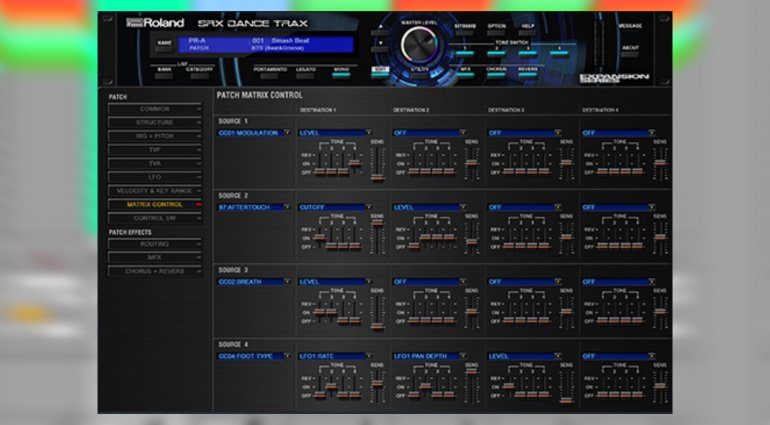The width and height of the screenshot is (770, 425).
Task: Open the LFO page
Action: [155, 177]
